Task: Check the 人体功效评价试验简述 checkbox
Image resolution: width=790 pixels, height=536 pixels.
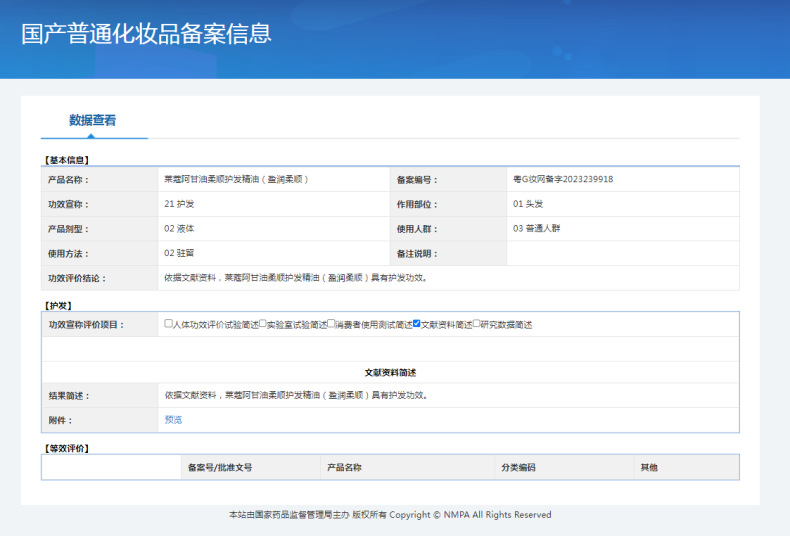Action: click(168, 323)
